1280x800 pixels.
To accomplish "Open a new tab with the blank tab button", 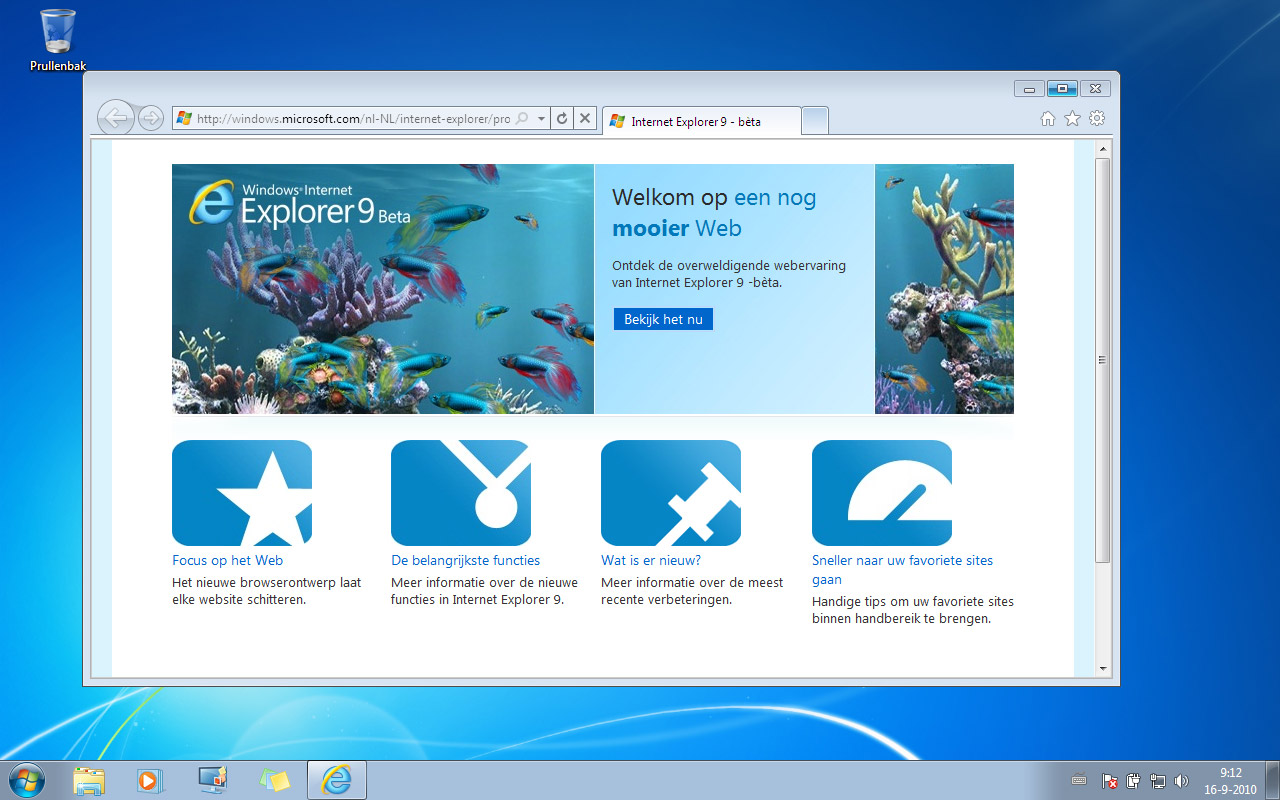I will (x=815, y=121).
